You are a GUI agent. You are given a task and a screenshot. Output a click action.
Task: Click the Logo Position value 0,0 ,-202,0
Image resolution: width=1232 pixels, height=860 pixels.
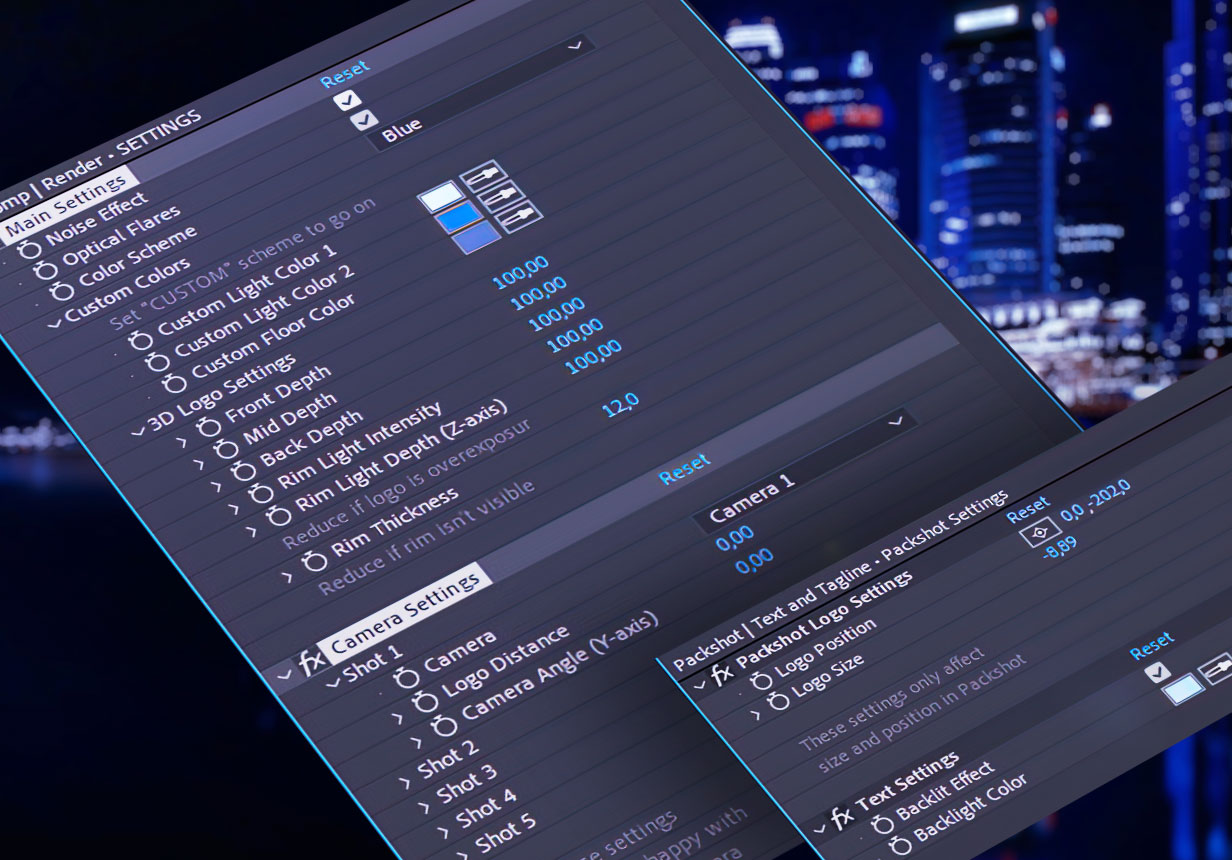pyautogui.click(x=1095, y=501)
